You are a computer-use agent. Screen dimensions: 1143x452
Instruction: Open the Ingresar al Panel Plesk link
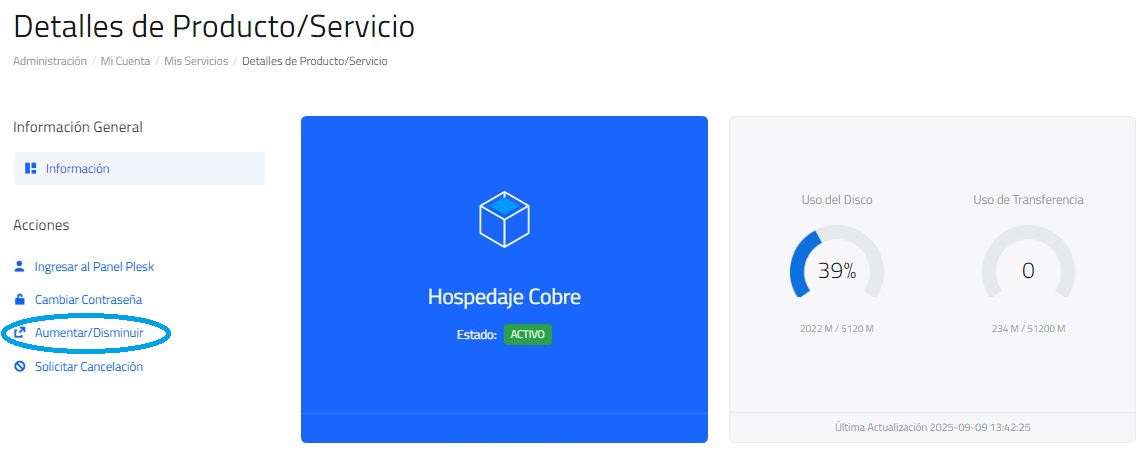(x=94, y=266)
